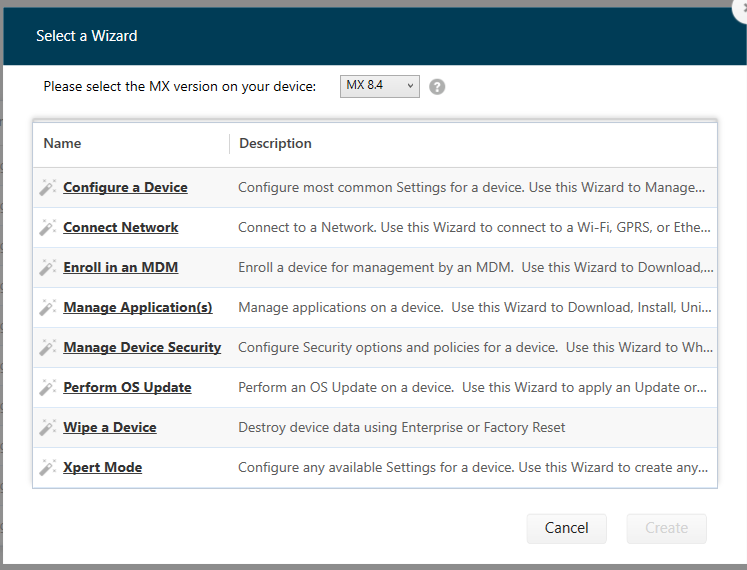Click the Create button
This screenshot has height=570, width=747.
point(666,528)
